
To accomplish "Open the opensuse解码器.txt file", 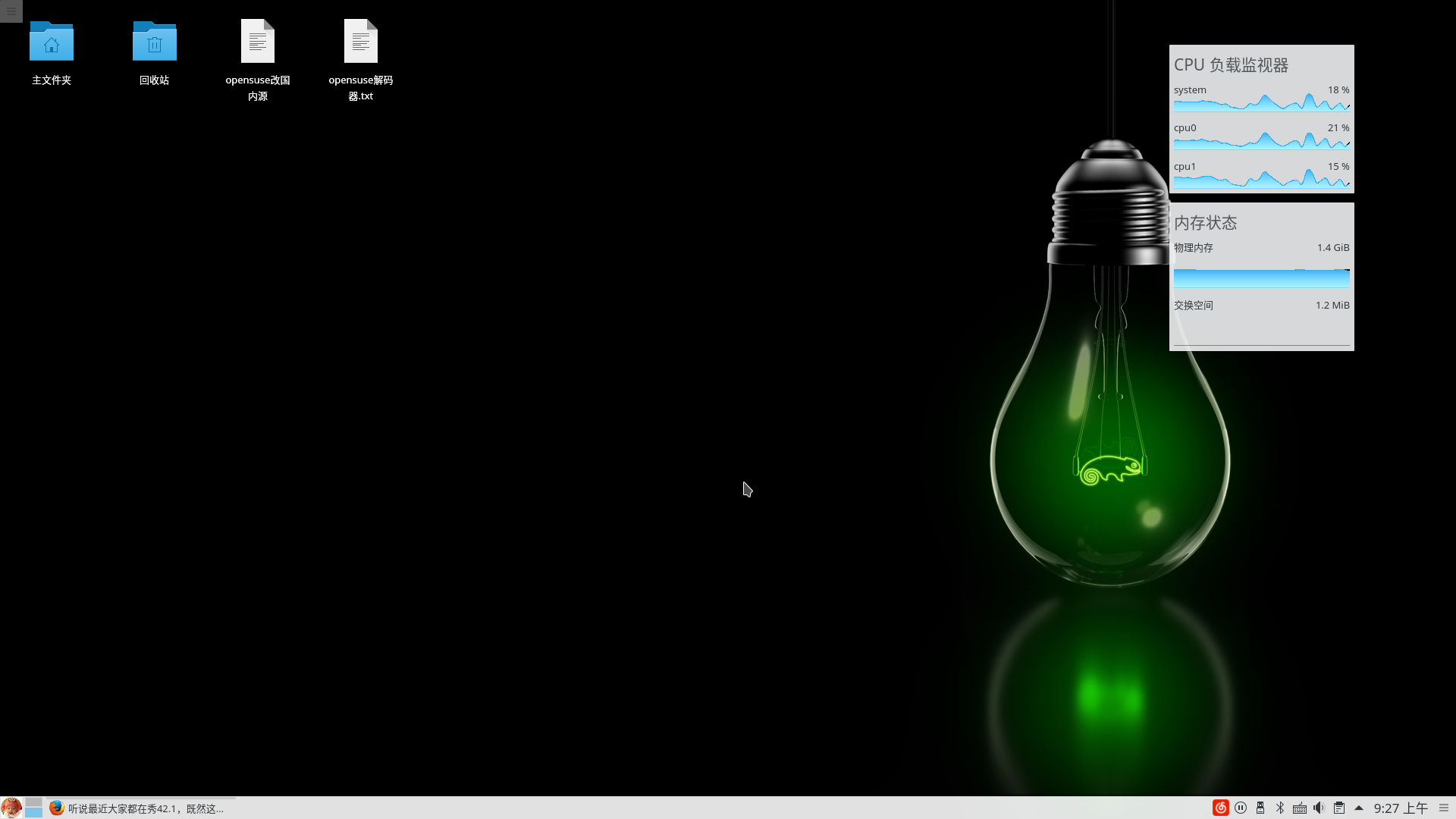I will (x=361, y=42).
